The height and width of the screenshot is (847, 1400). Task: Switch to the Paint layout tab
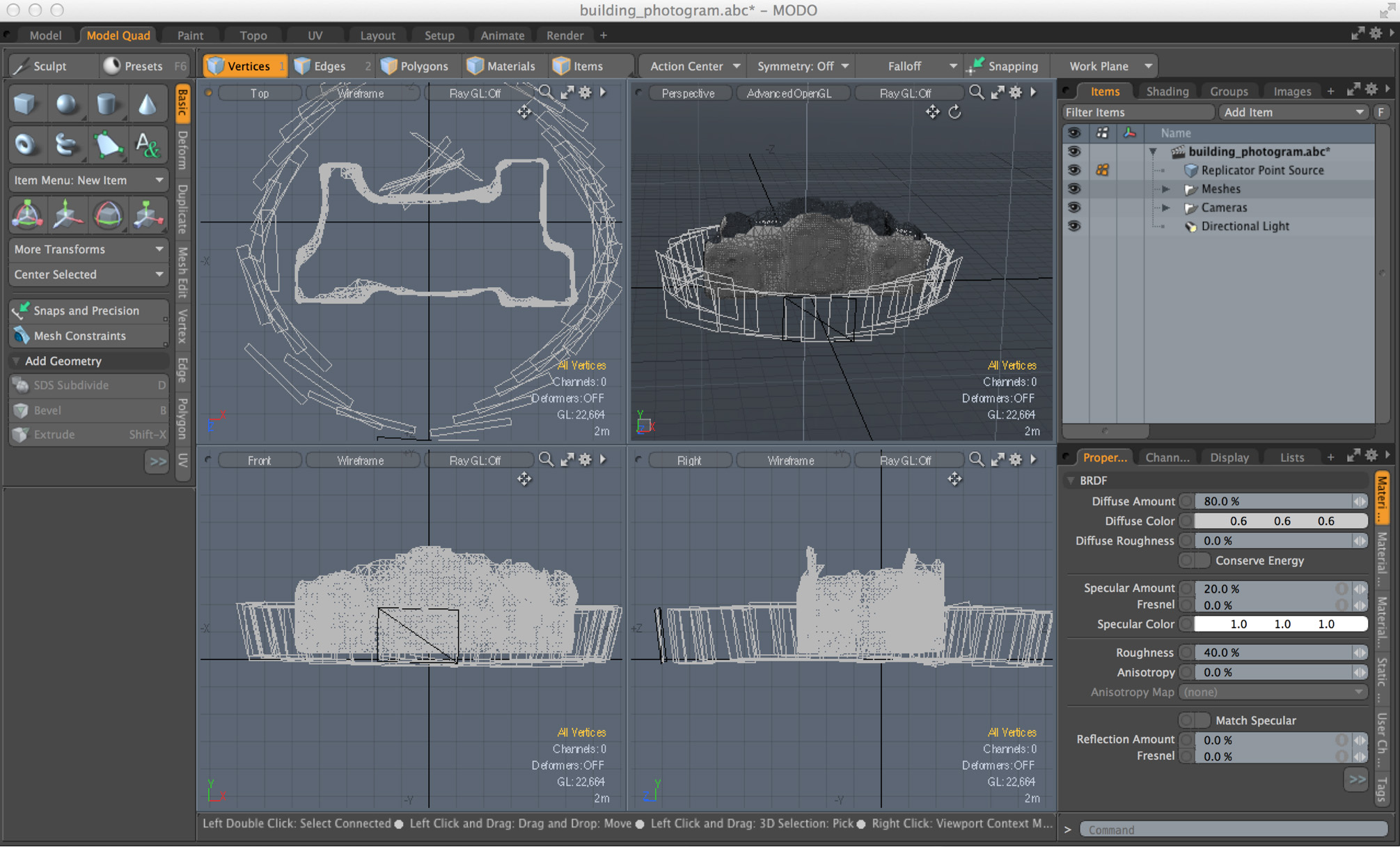tap(190, 35)
